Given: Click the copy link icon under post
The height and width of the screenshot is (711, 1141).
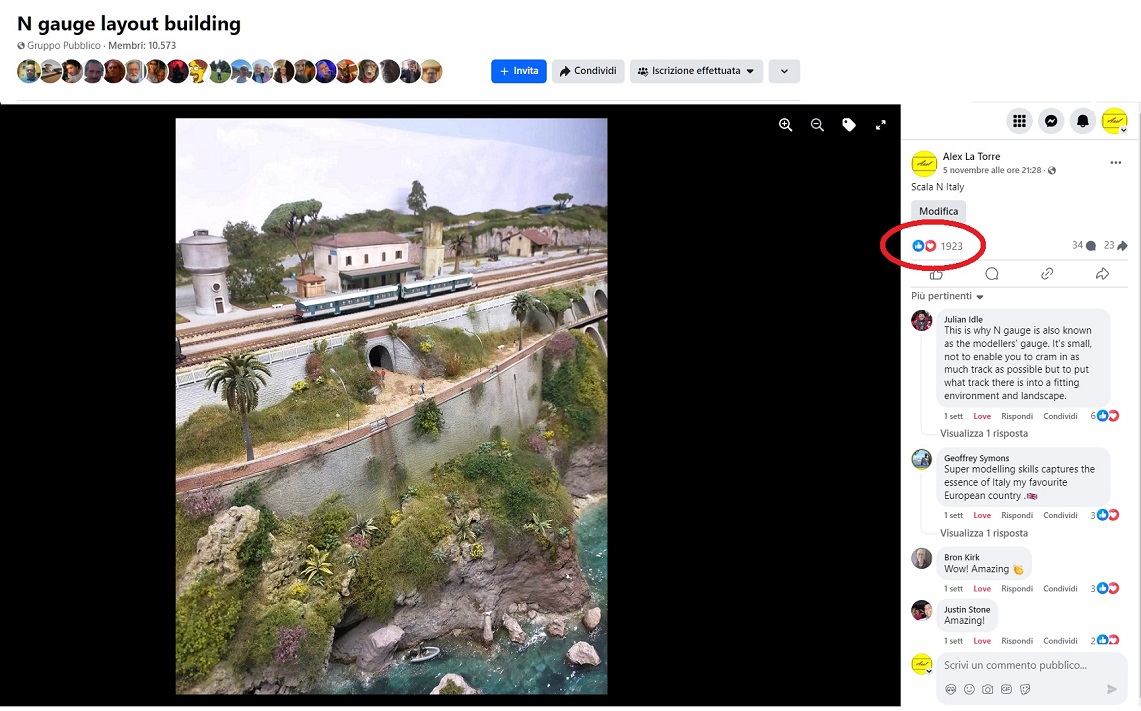Looking at the screenshot, I should [x=1047, y=274].
